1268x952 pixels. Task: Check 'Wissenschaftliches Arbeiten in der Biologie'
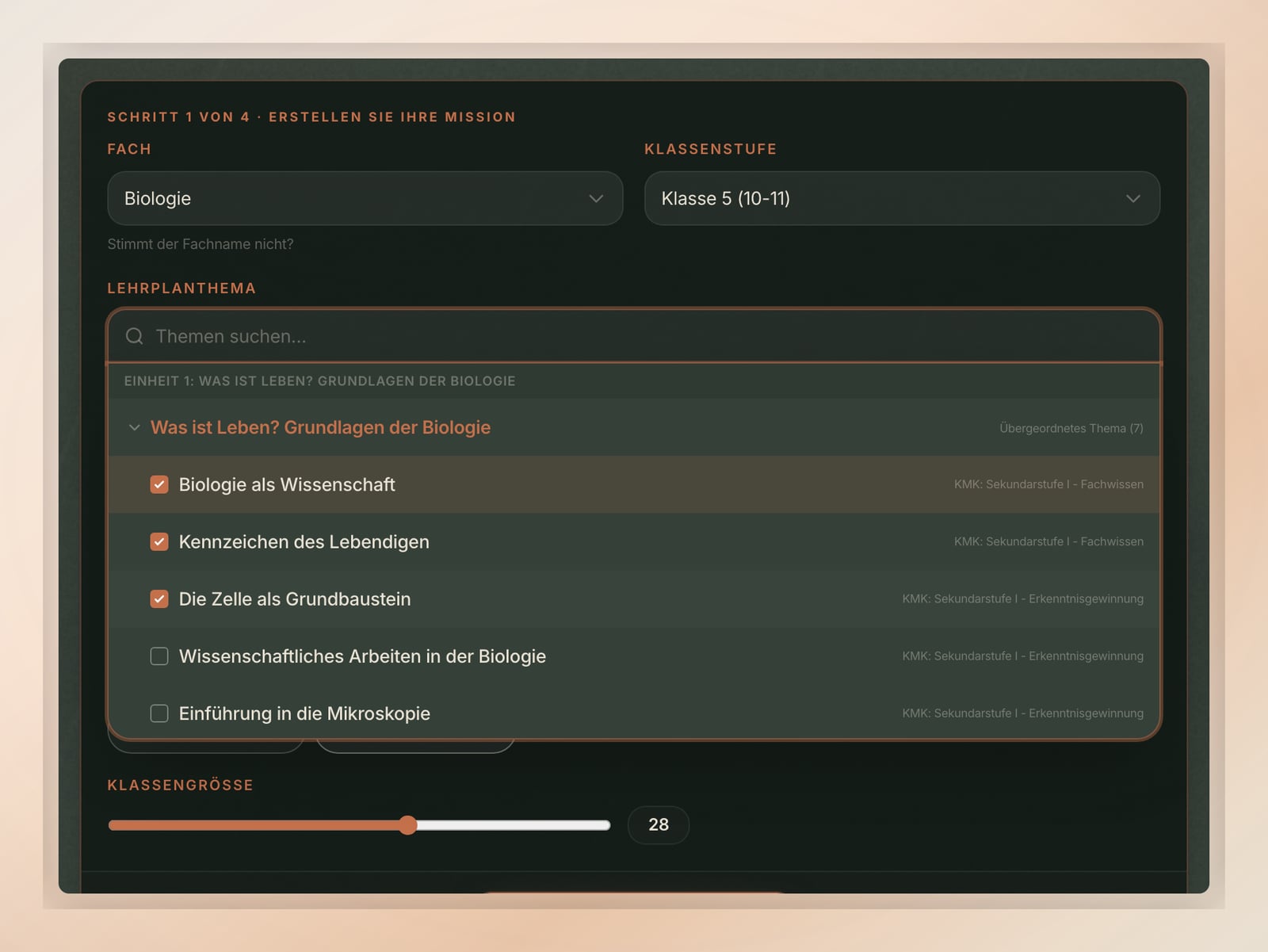click(159, 656)
